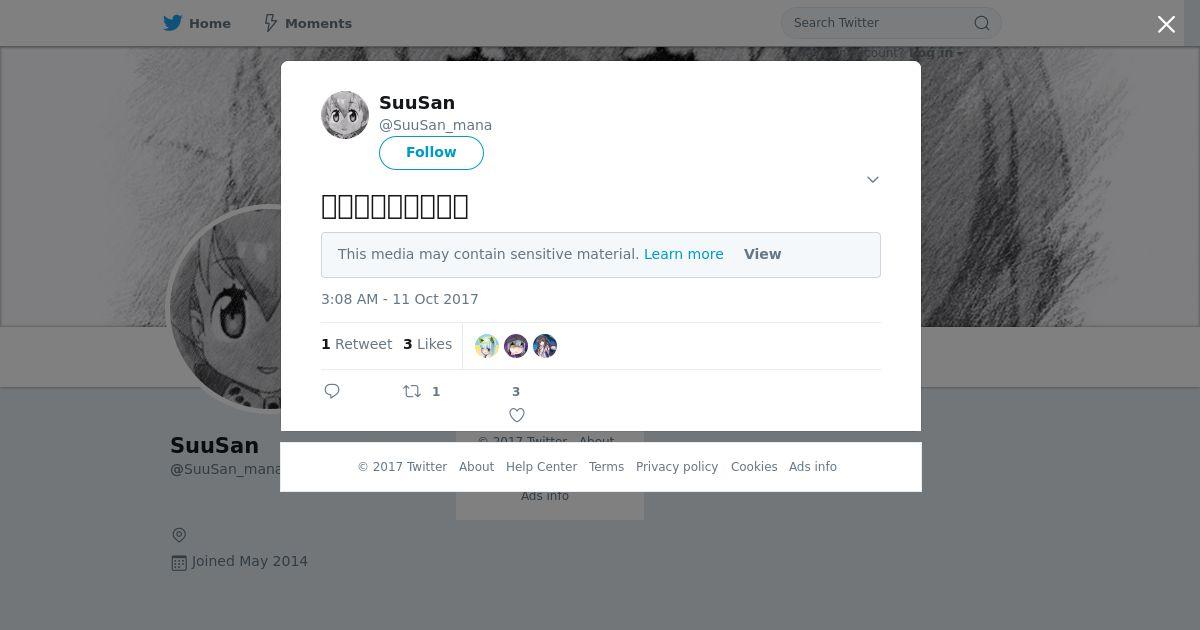Viewport: 1200px width, 630px height.
Task: View second liker's avatar
Action: pyautogui.click(x=516, y=346)
